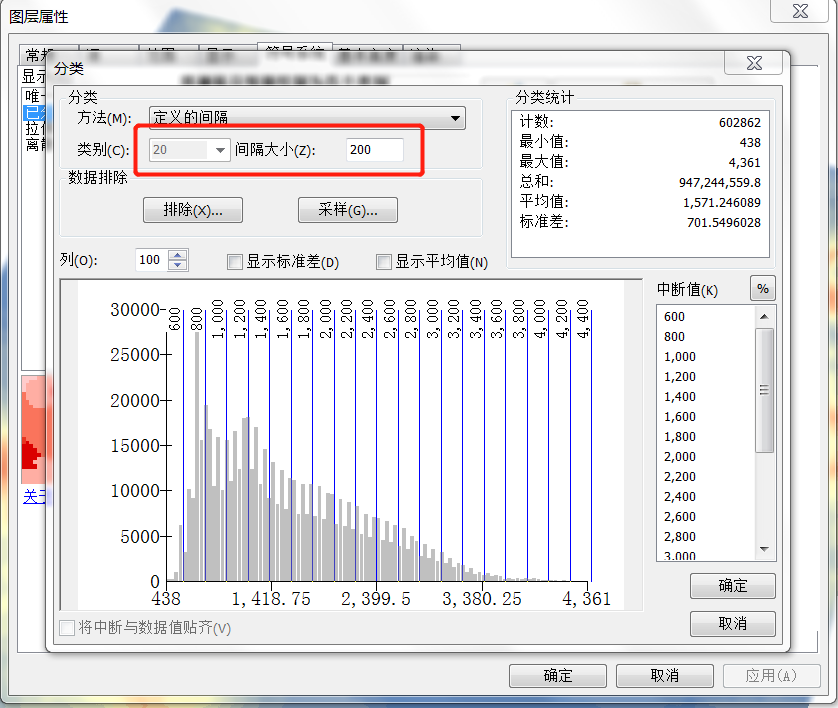This screenshot has width=838, height=708.
Task: Close the 图层属性 window
Action: 801,11
